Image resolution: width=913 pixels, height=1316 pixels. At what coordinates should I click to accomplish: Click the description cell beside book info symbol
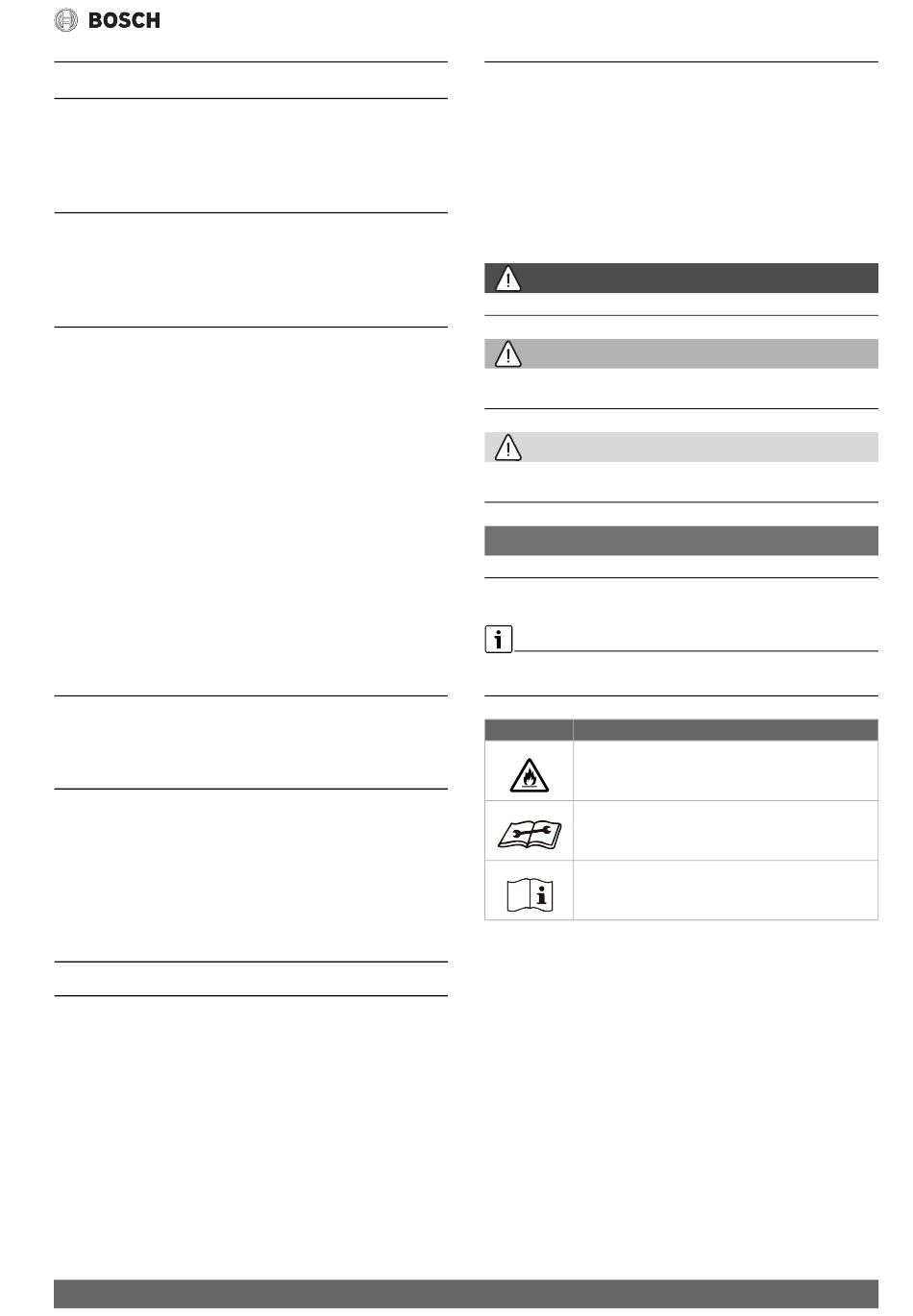726,890
